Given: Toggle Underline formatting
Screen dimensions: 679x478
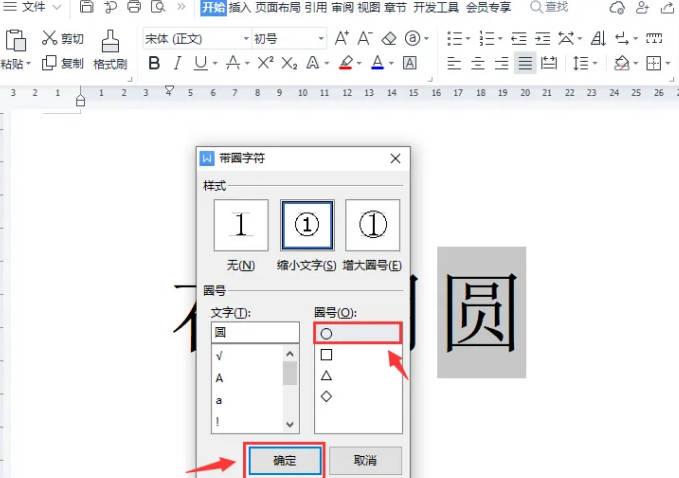Looking at the screenshot, I should point(200,63).
